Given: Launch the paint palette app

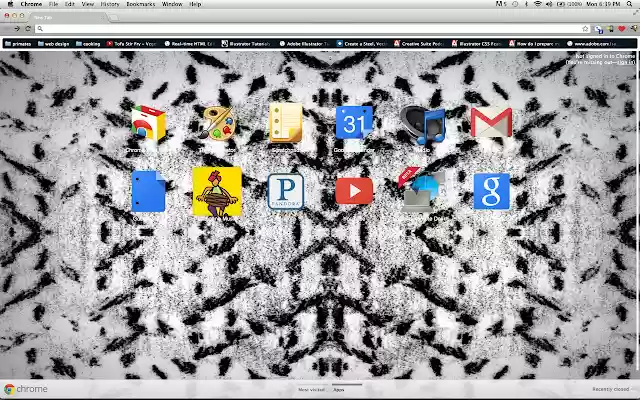Looking at the screenshot, I should click(217, 124).
